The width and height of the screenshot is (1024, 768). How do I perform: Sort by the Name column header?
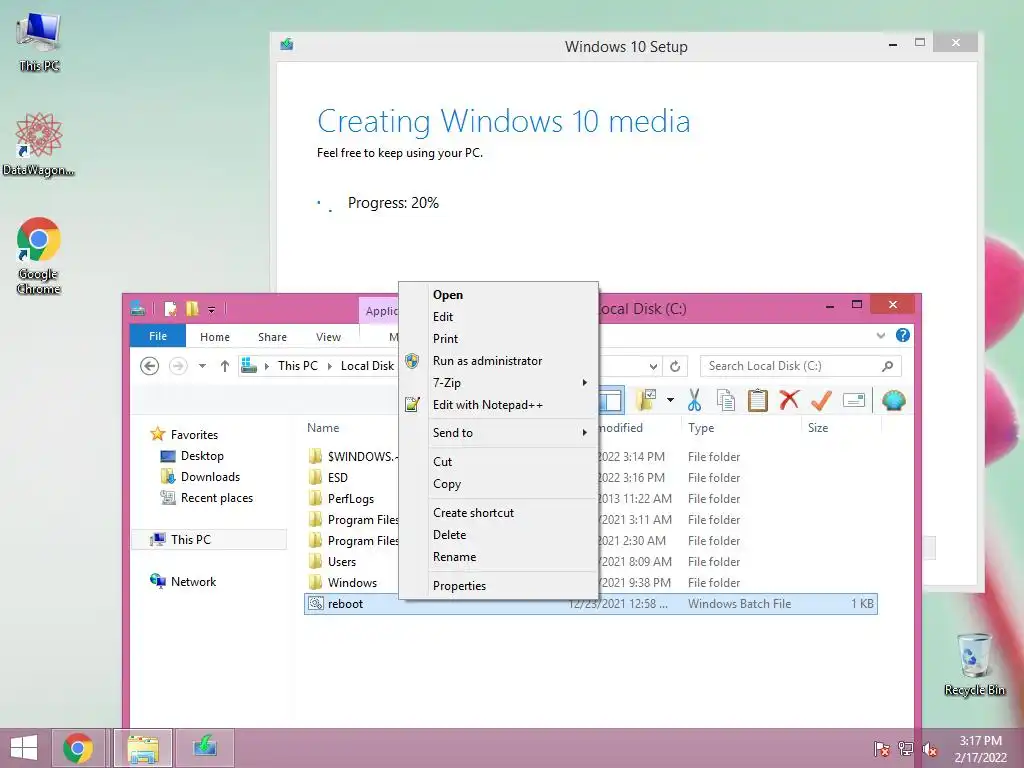pyautogui.click(x=323, y=428)
